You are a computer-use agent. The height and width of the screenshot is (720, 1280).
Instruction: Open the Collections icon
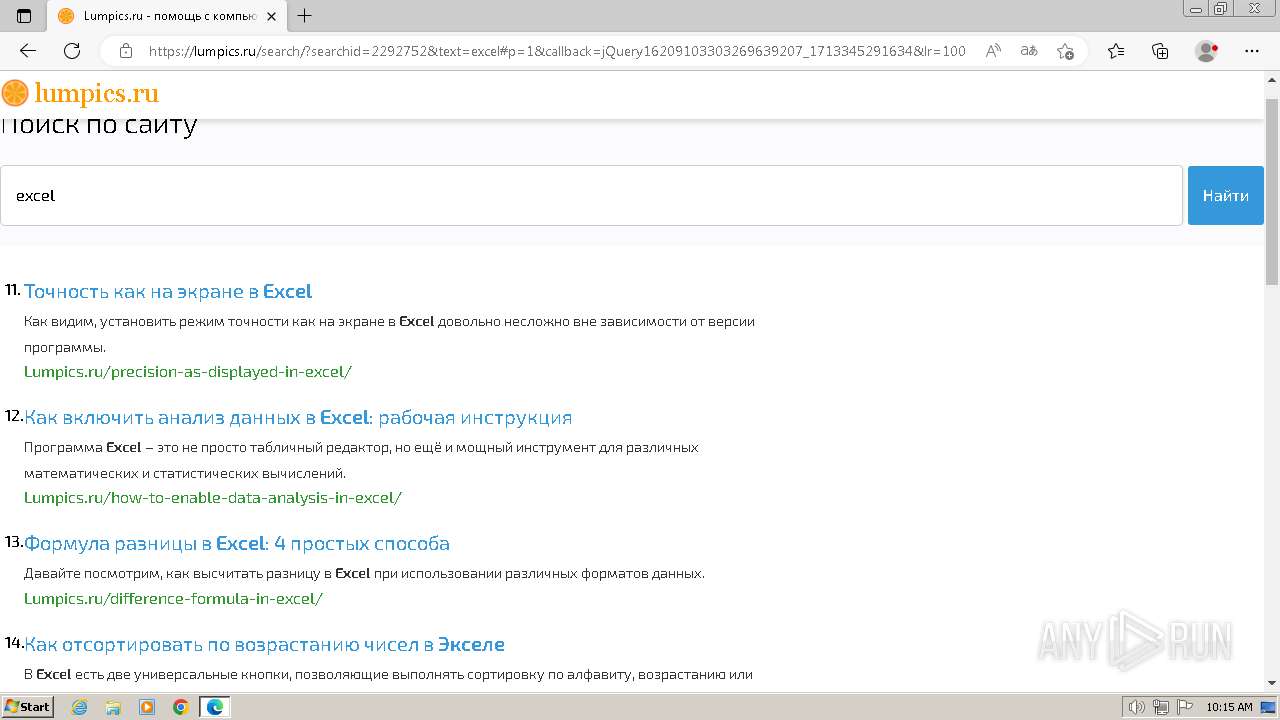point(1160,51)
